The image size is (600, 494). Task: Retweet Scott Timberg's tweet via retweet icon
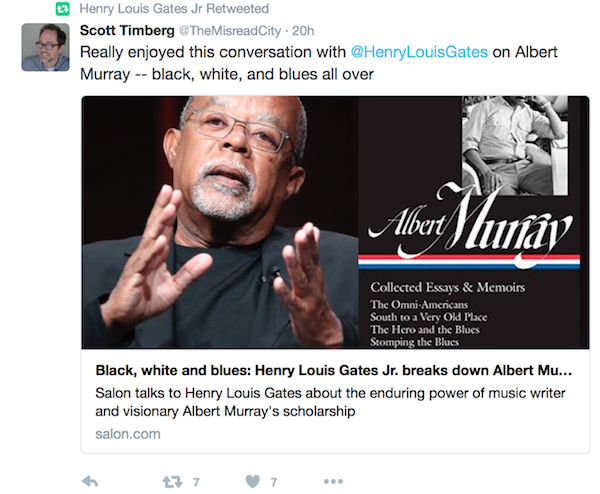click(x=172, y=482)
